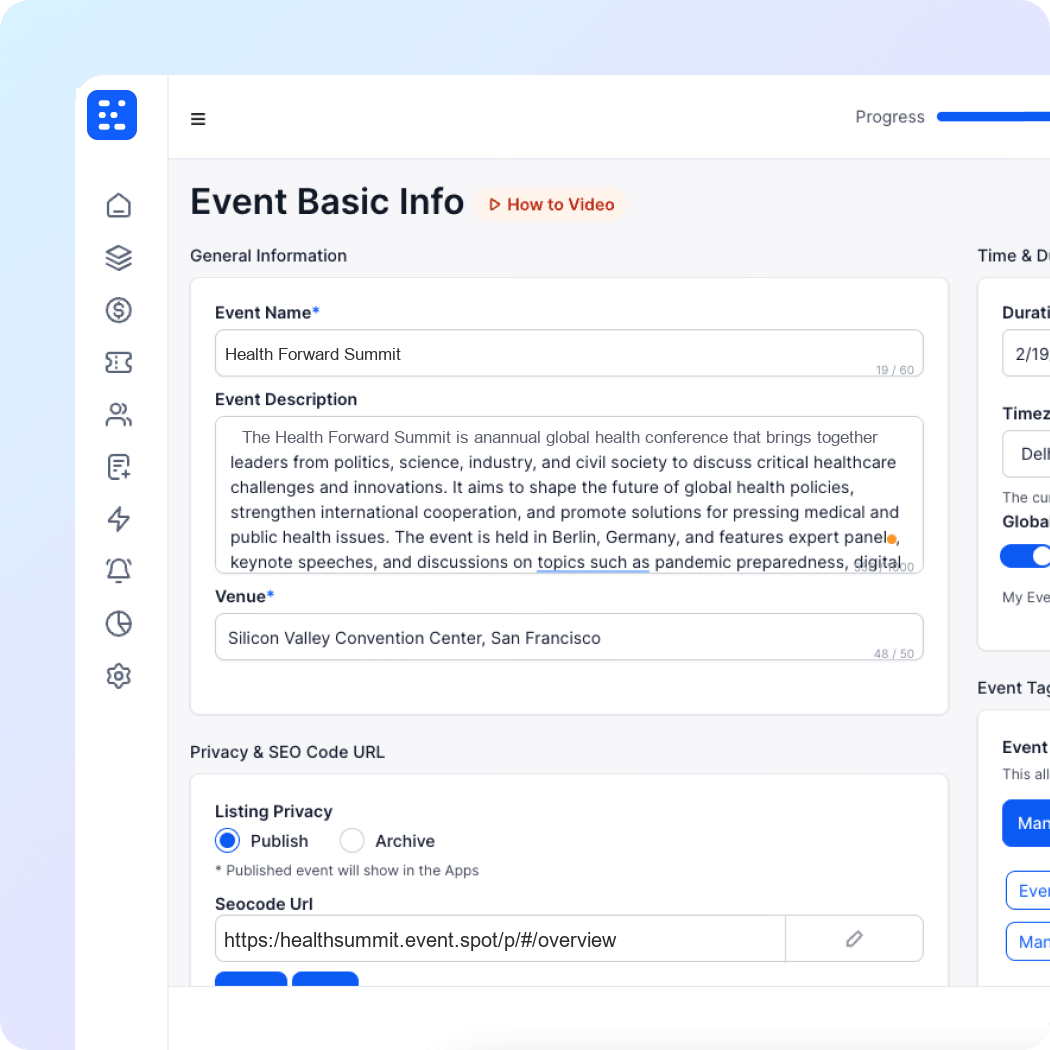Click the outlined Man tag button
The height and width of the screenshot is (1050, 1050).
tap(1029, 942)
